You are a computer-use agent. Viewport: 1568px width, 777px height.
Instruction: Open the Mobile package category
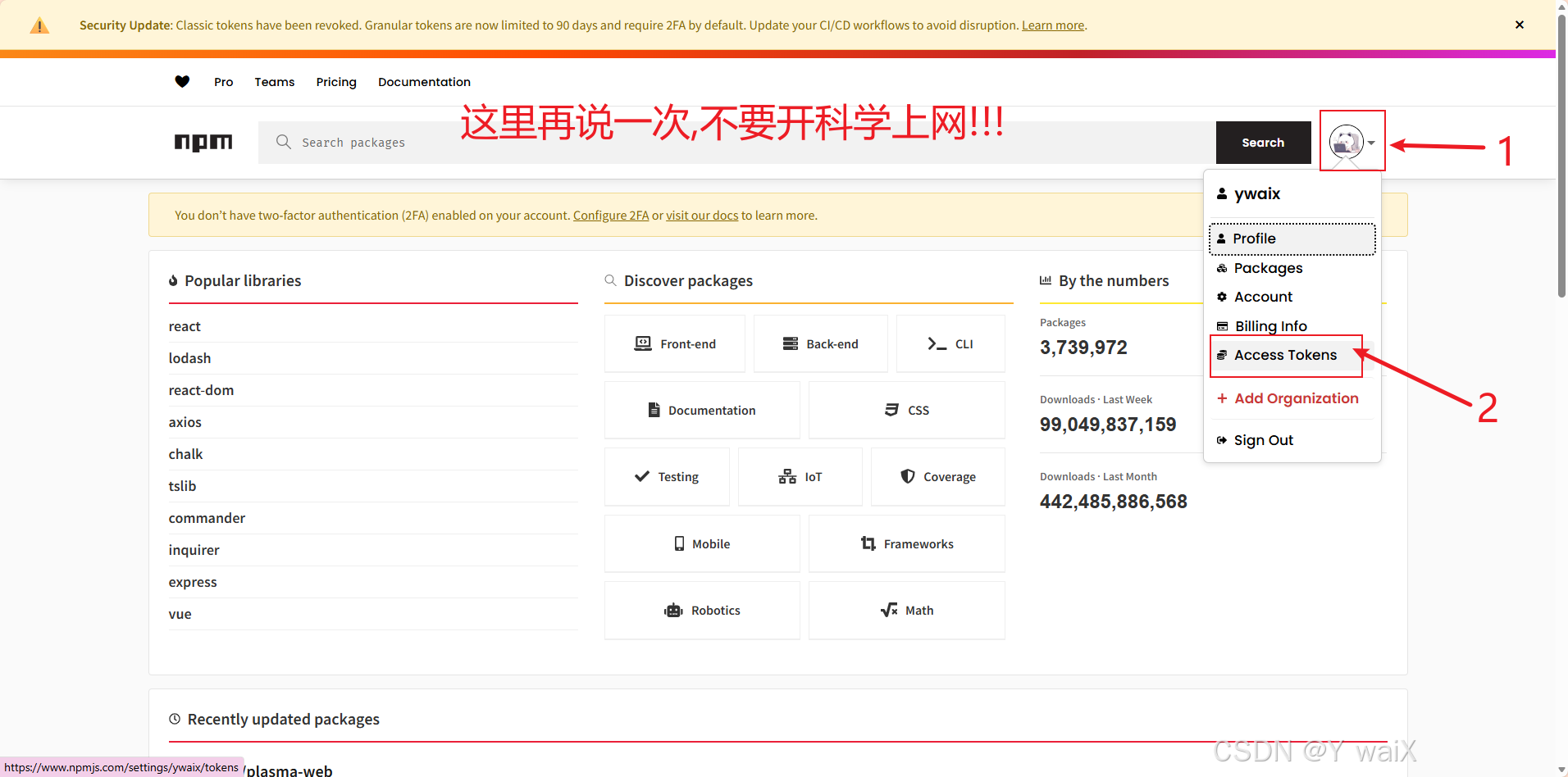[702, 544]
